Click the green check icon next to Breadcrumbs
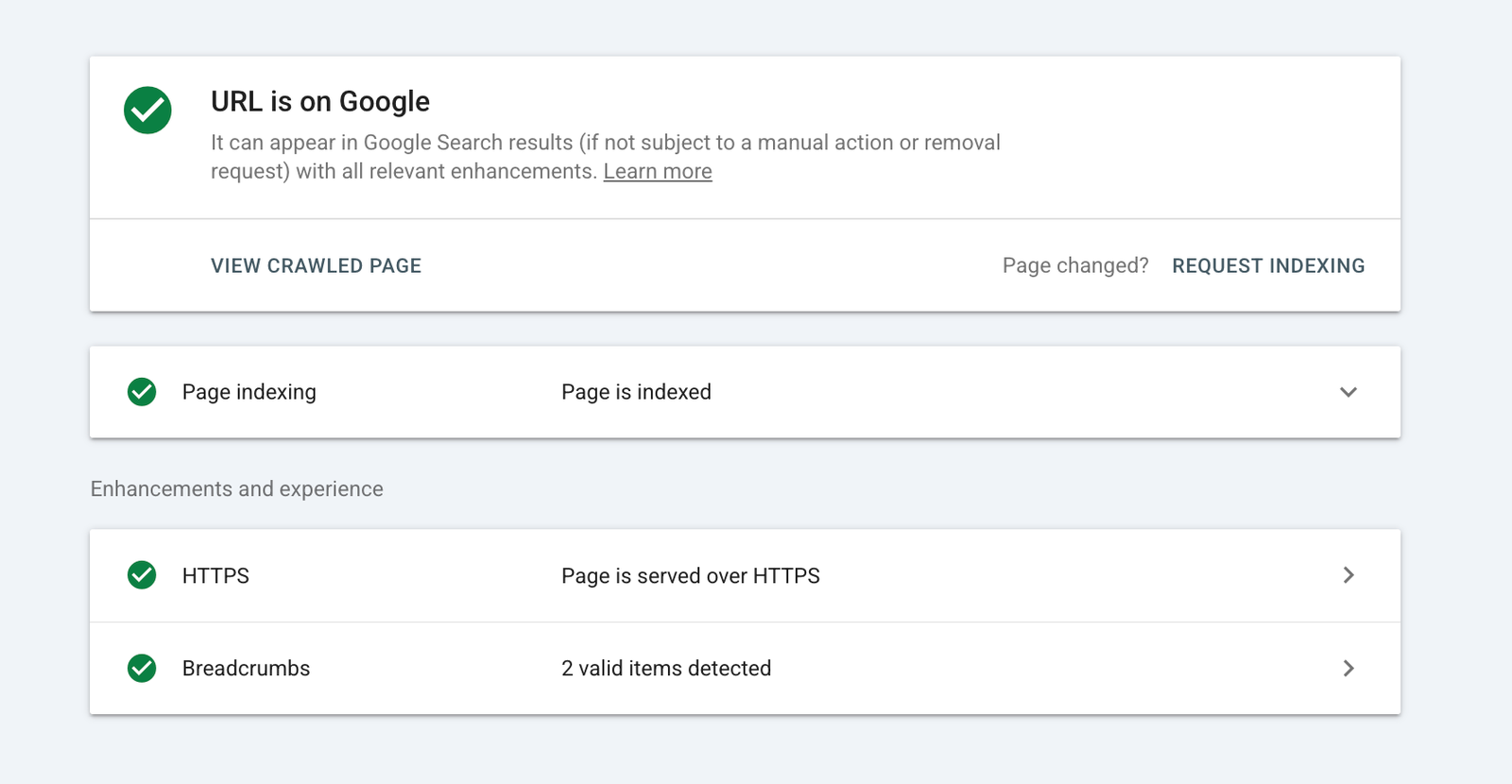 [142, 668]
